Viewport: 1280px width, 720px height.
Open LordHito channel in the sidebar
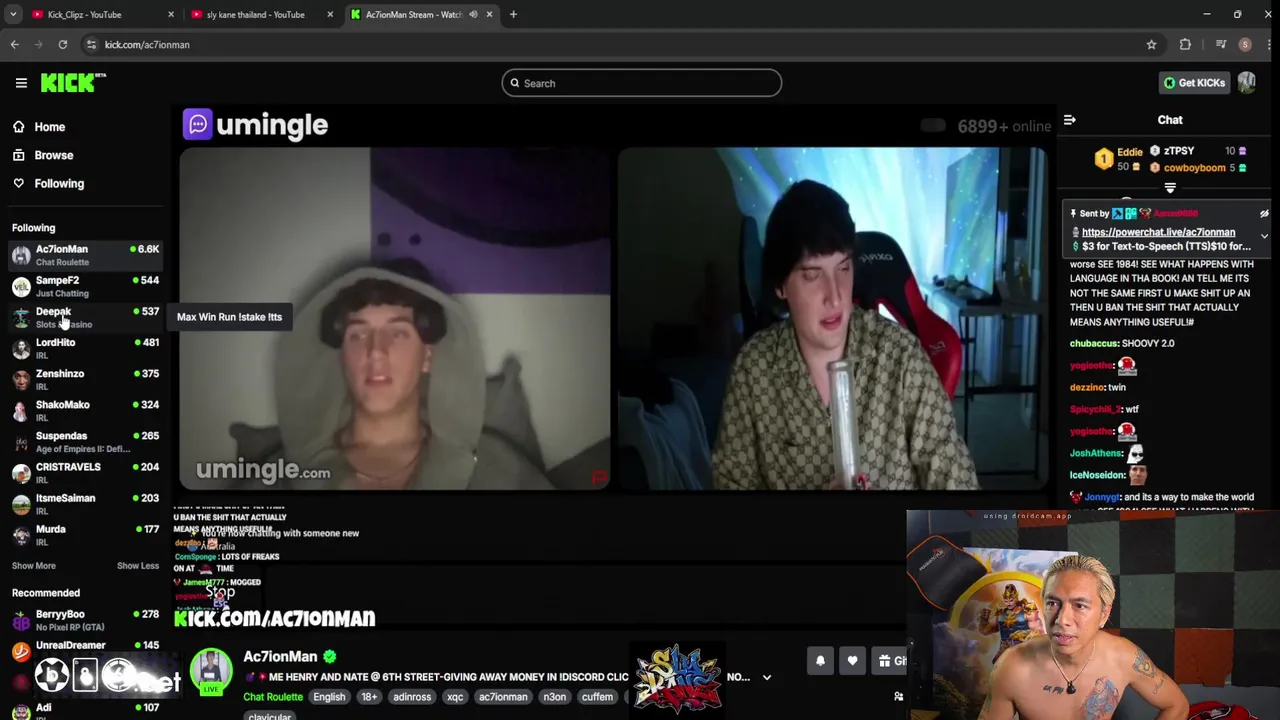[x=85, y=348]
